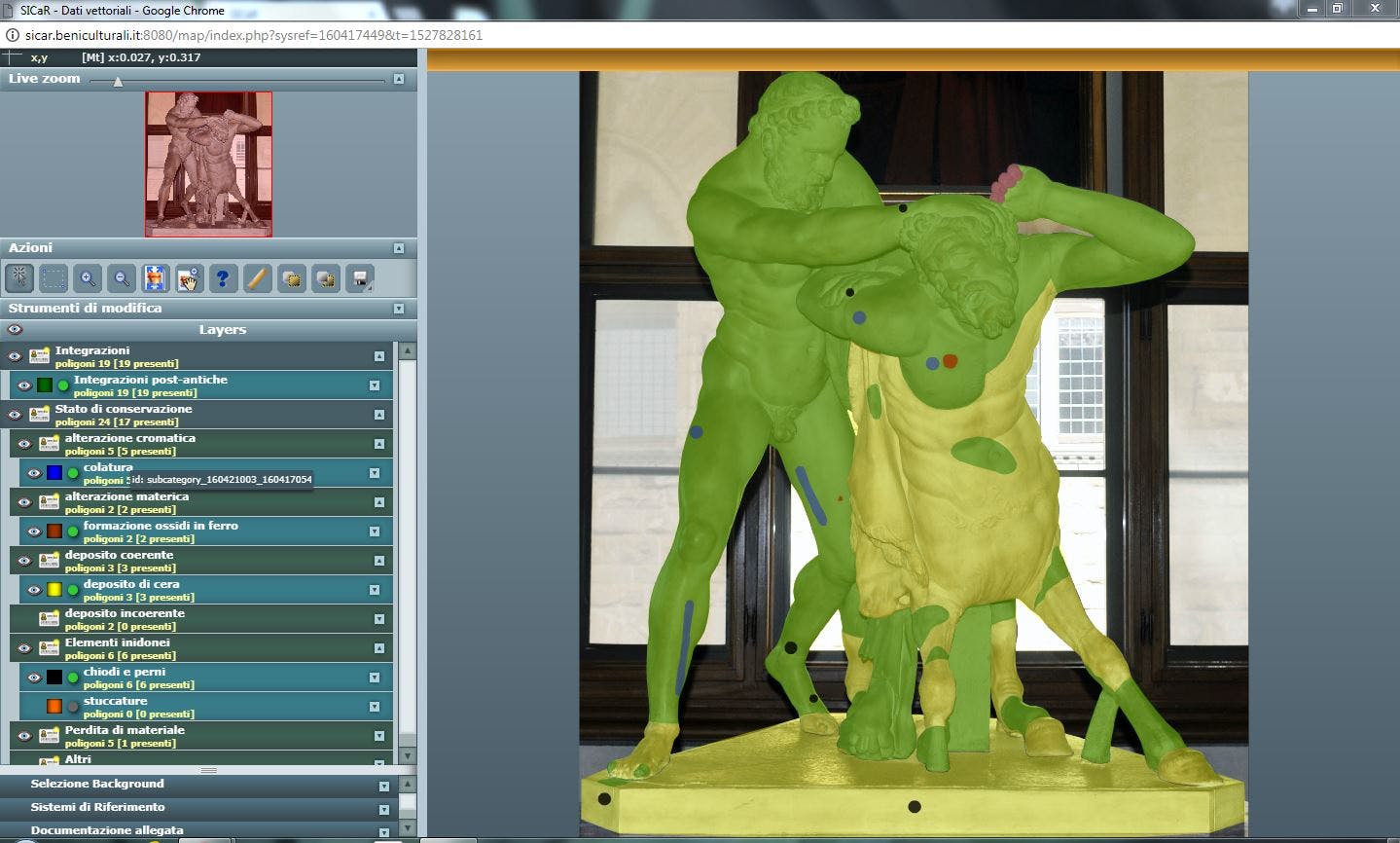Click the Layers panel title
The height and width of the screenshot is (843, 1400).
[223, 330]
